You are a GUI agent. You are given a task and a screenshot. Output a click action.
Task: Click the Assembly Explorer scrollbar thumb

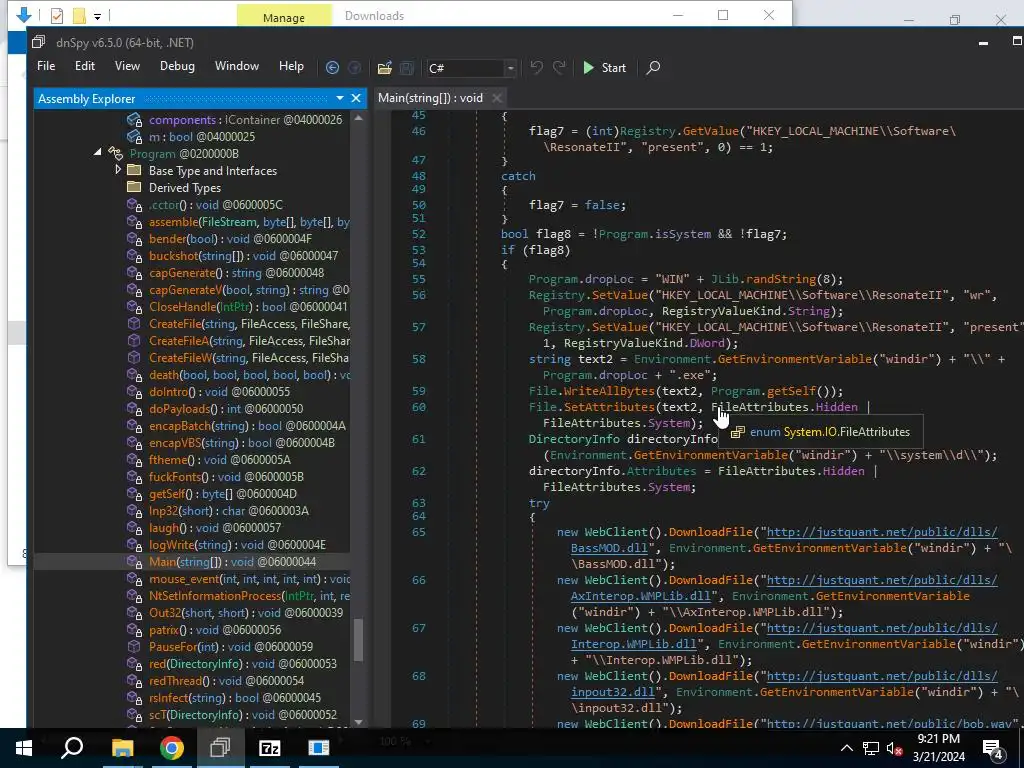359,640
